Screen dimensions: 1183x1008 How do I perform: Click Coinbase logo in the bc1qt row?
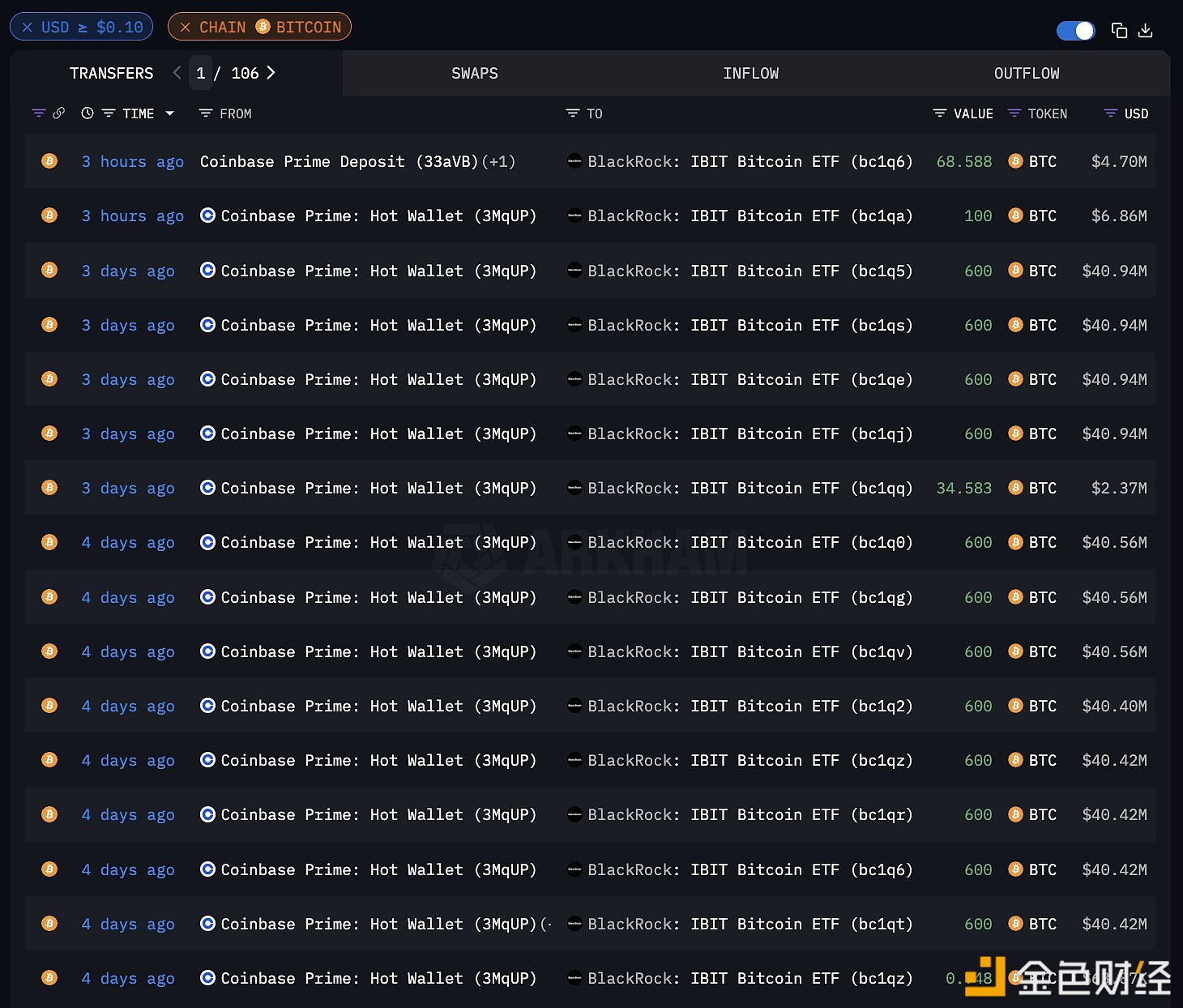pyautogui.click(x=207, y=924)
